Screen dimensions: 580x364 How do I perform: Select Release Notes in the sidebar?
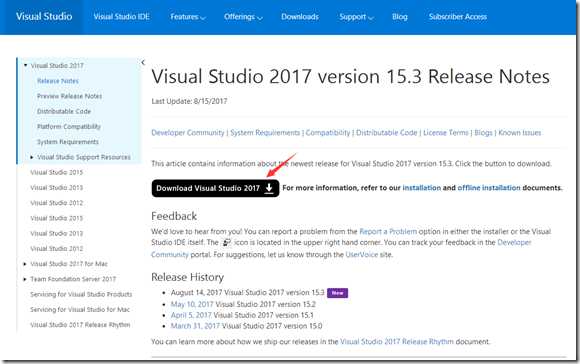click(x=58, y=81)
